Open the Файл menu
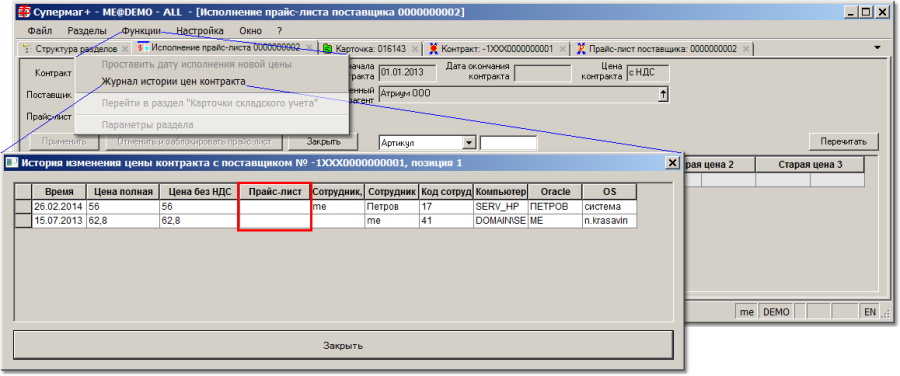Viewport: 900px width, 376px height. [x=40, y=31]
